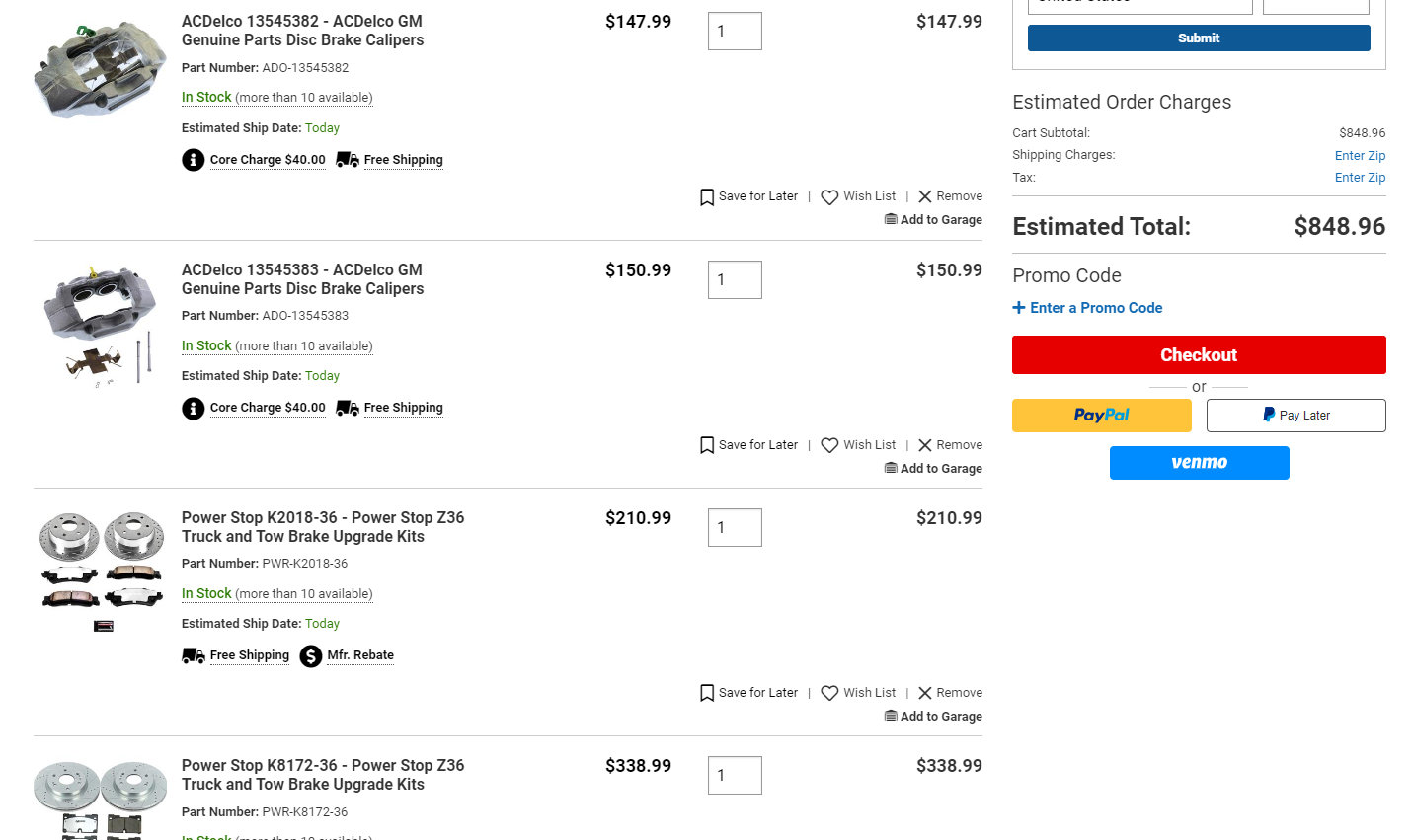Screen dimensions: 1413x840
Task: Click the red Checkout button
Action: point(1199,355)
